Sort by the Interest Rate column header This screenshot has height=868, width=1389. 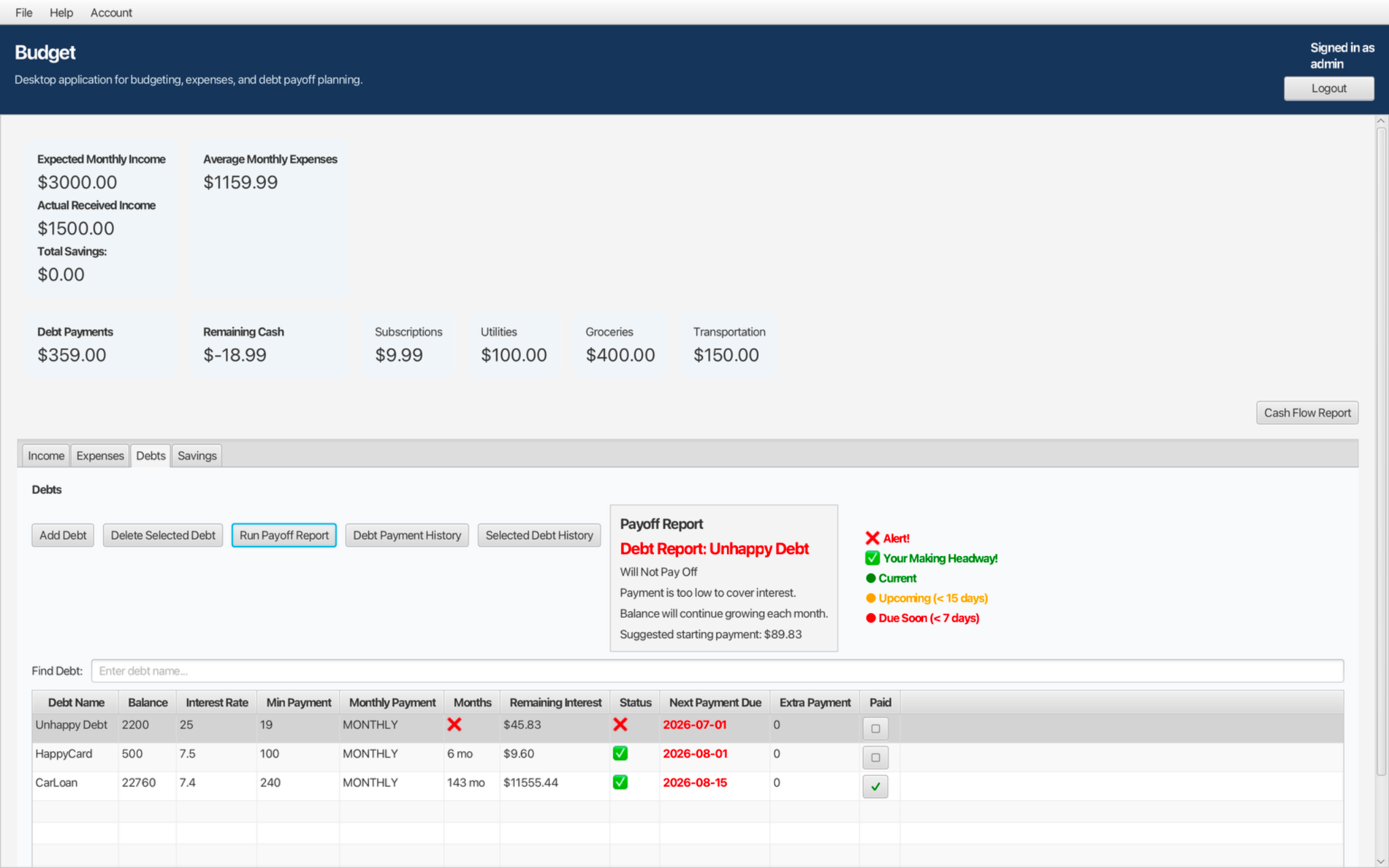[x=217, y=703]
